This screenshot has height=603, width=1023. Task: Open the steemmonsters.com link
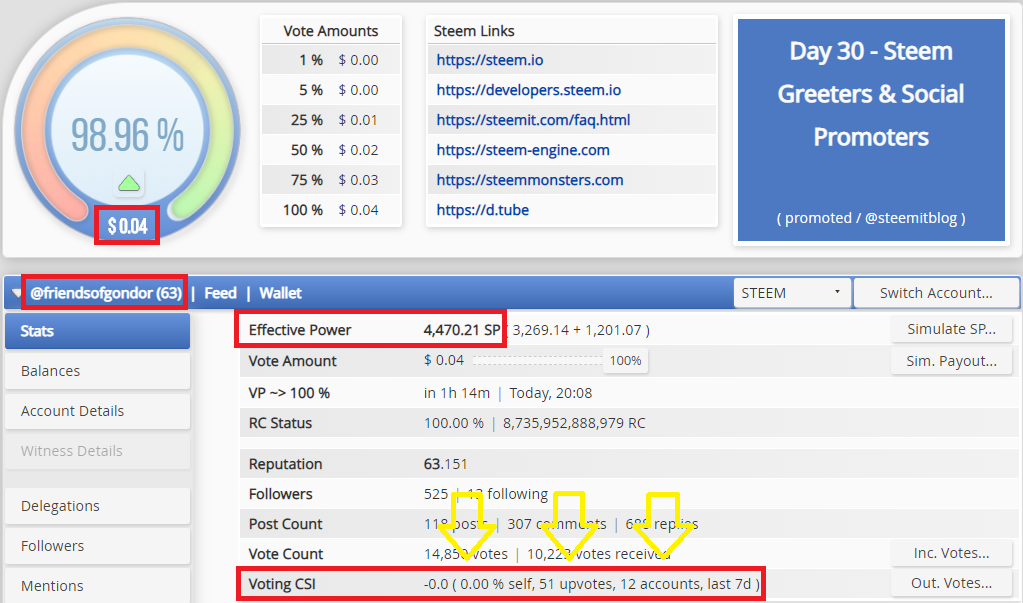pos(530,180)
